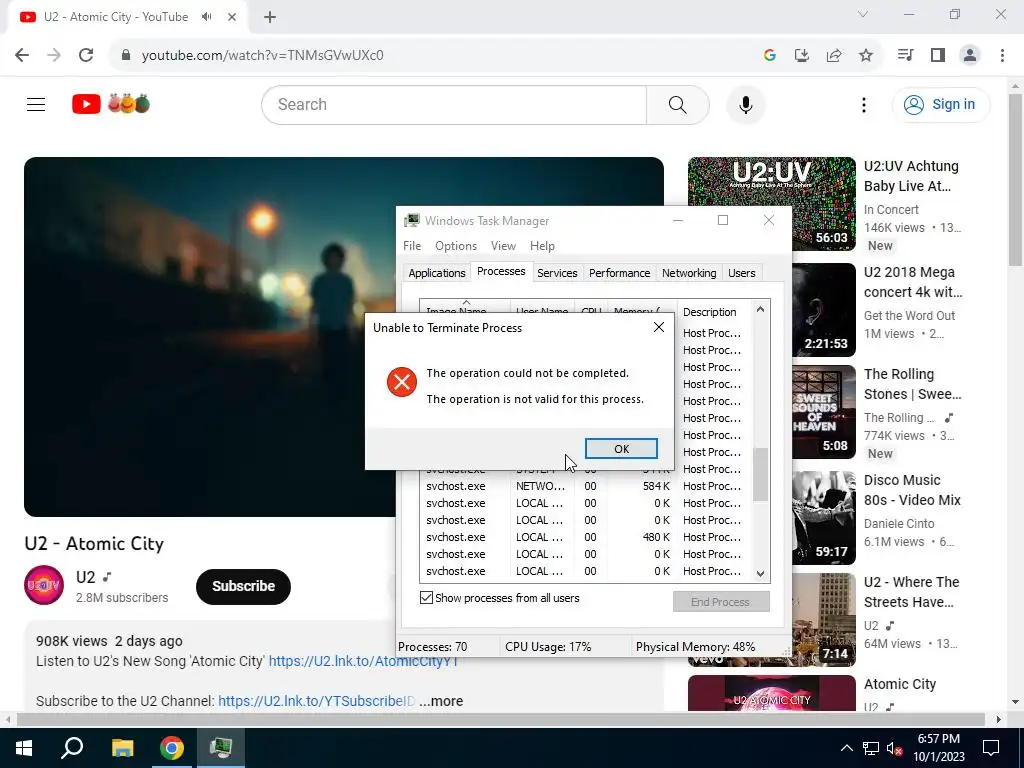Click the red error icon in dialog
This screenshot has width=1024, height=768.
coord(402,382)
